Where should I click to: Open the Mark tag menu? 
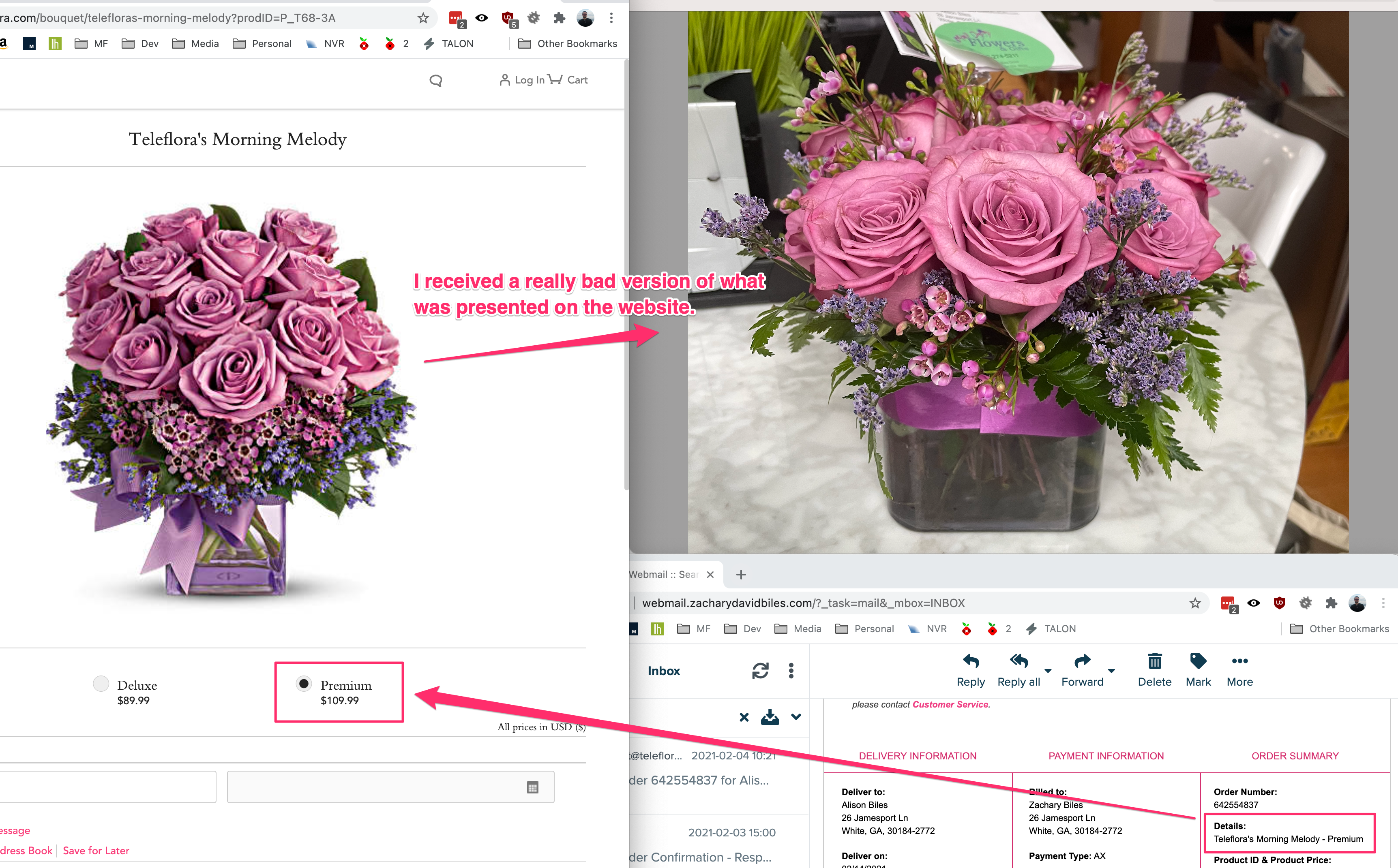coord(1198,671)
